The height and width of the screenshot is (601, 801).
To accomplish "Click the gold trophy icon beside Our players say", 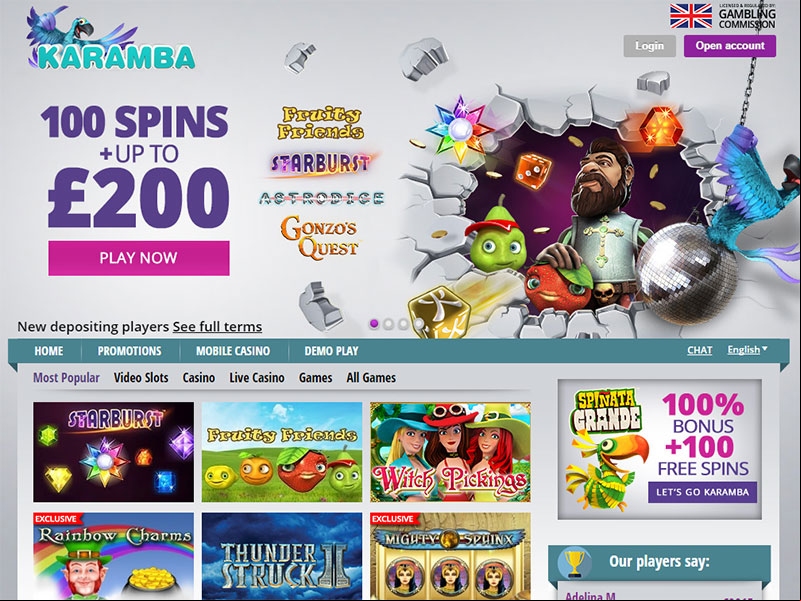I will [574, 563].
